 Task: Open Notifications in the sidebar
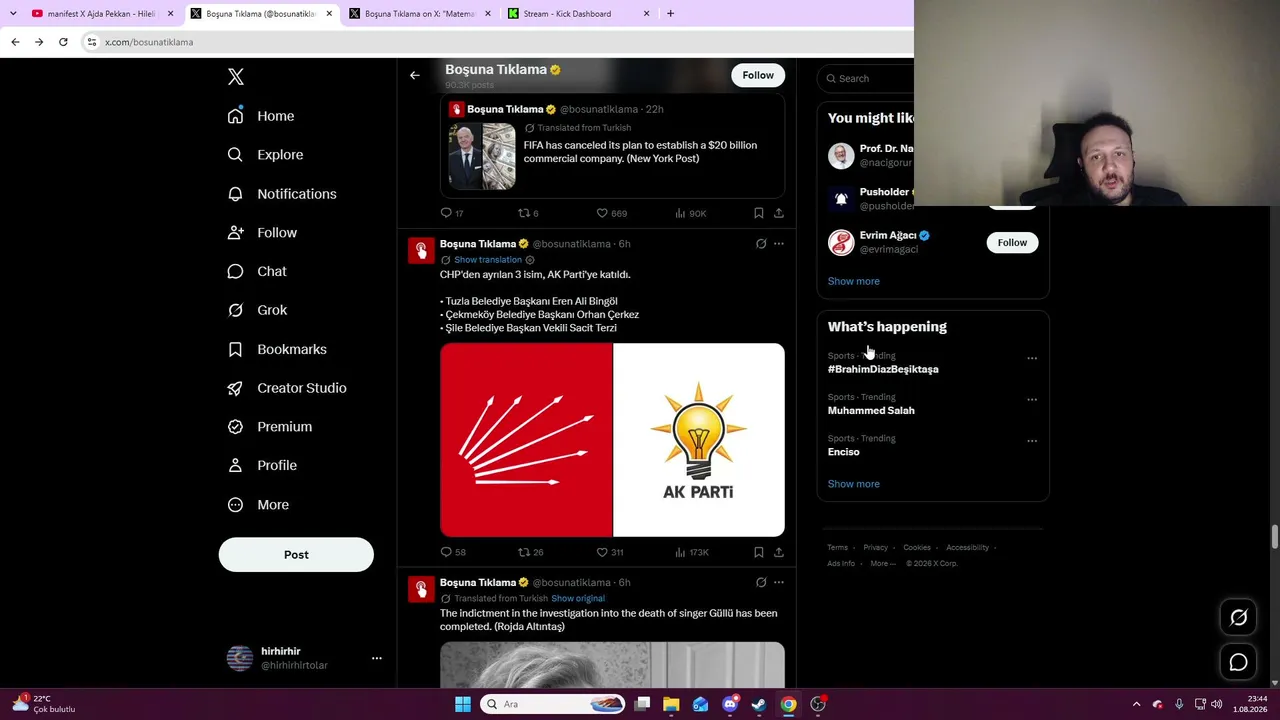point(282,194)
